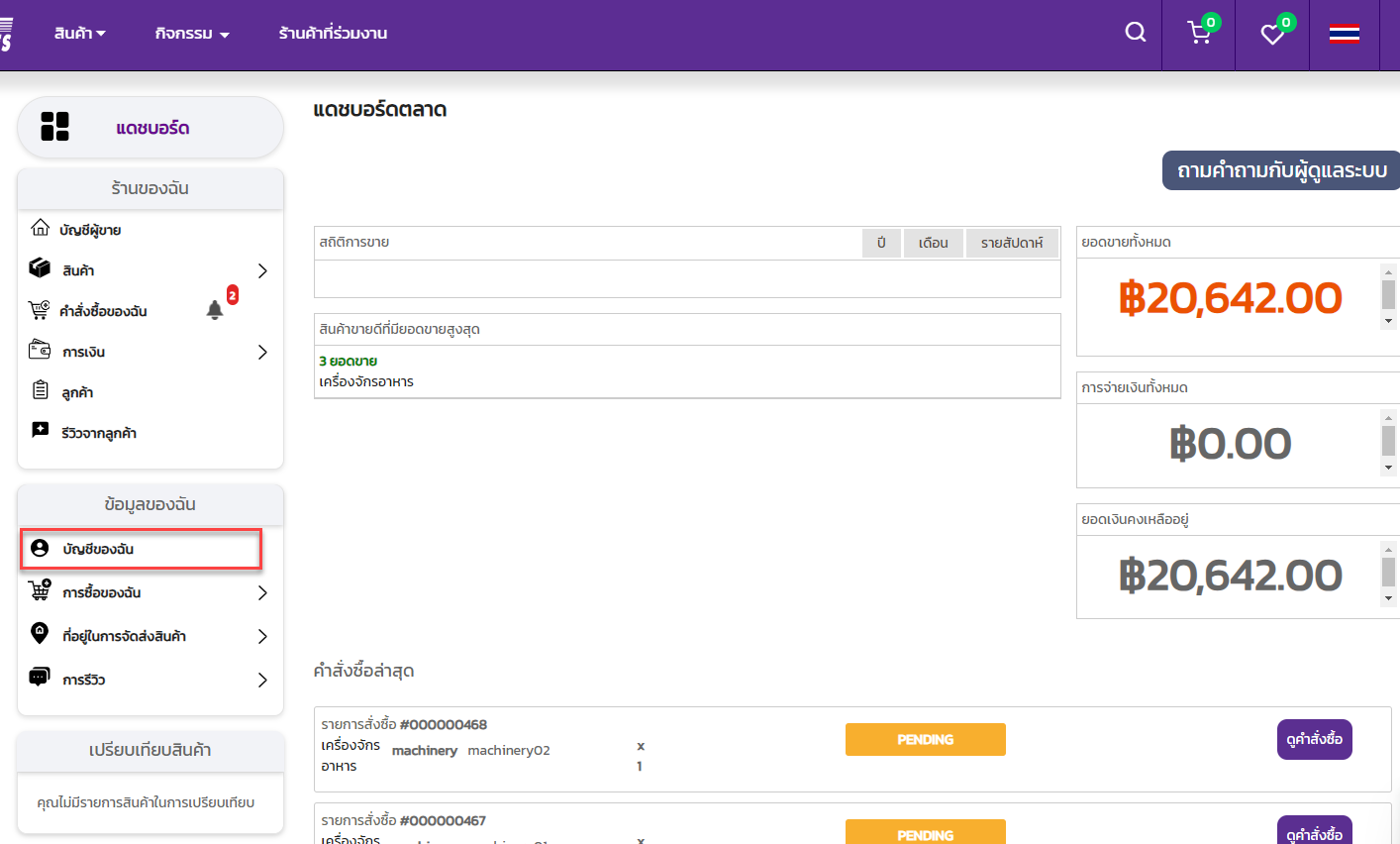Click the order notification bell icon
This screenshot has width=1400, height=844.
coord(215,310)
